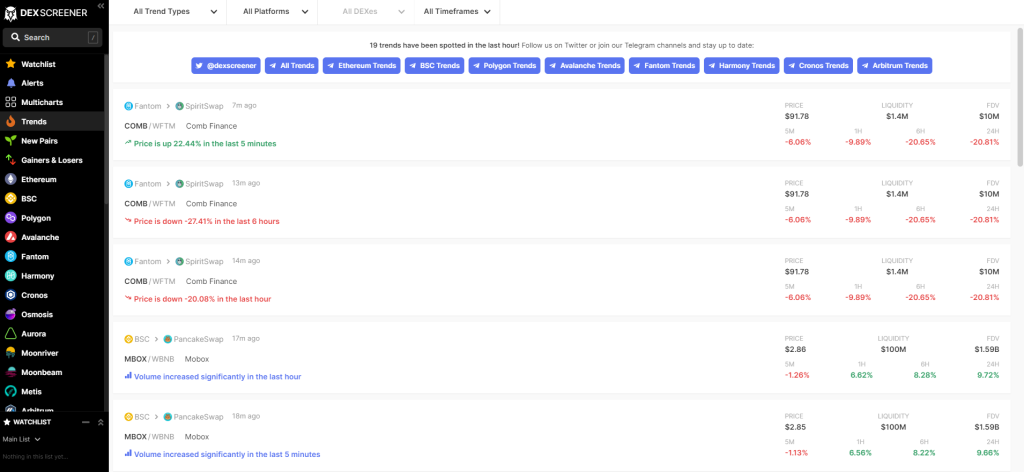Click the search magnifier icon
The image size is (1024, 472).
coord(16,37)
